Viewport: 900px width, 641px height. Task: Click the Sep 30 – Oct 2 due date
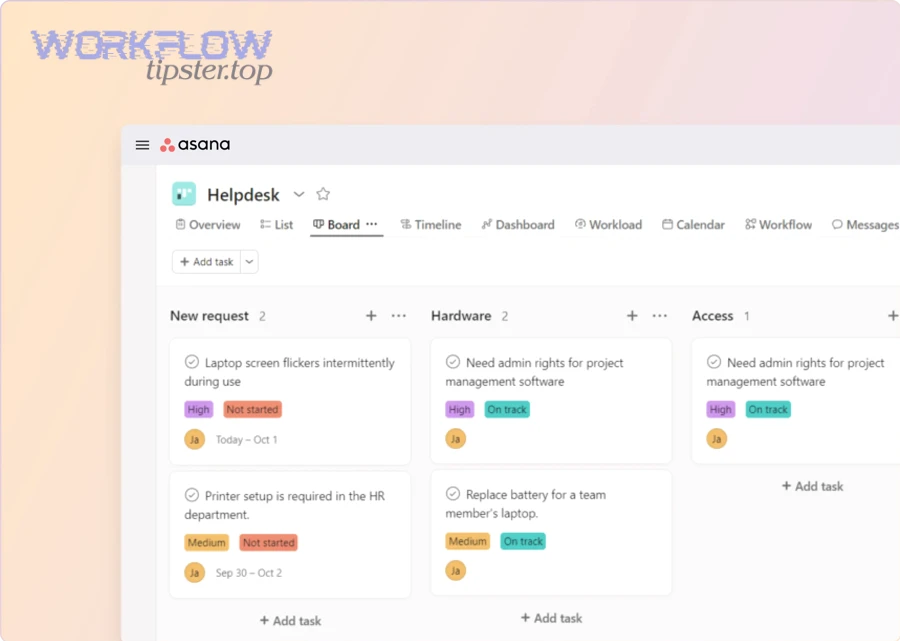click(x=249, y=573)
